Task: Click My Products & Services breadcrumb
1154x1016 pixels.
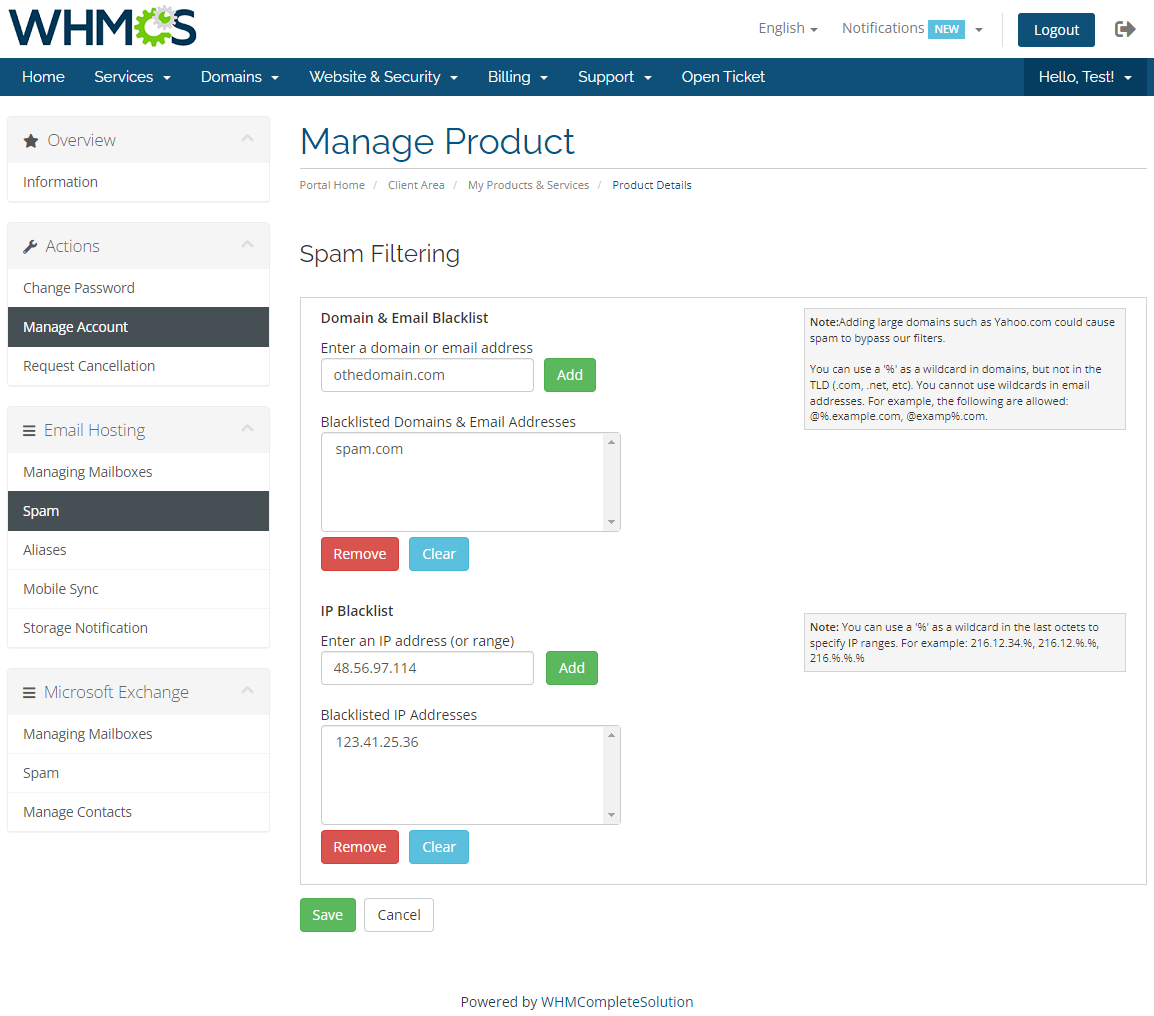Action: point(528,185)
